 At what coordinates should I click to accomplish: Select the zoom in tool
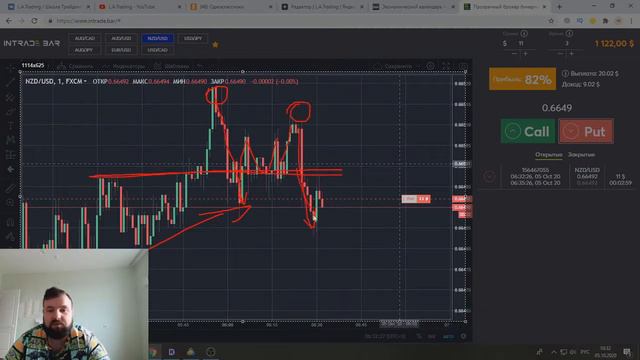pyautogui.click(x=10, y=202)
